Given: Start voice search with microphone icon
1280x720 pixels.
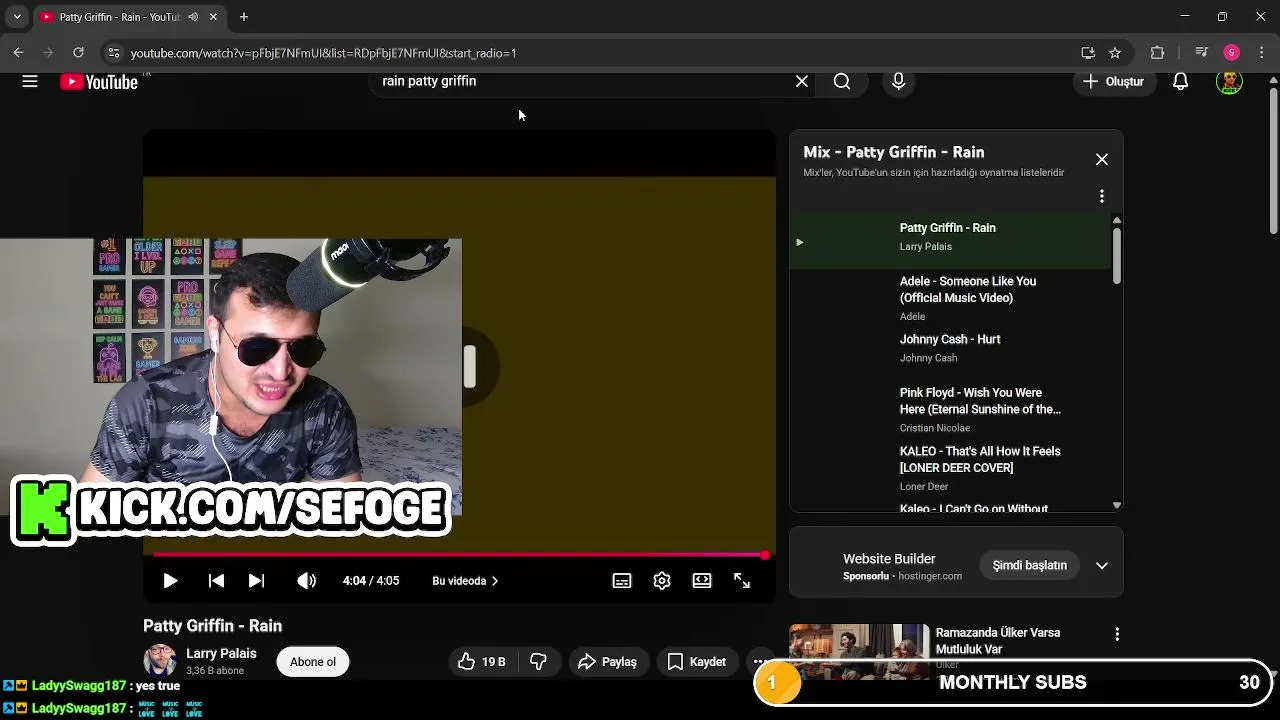Looking at the screenshot, I should [898, 82].
